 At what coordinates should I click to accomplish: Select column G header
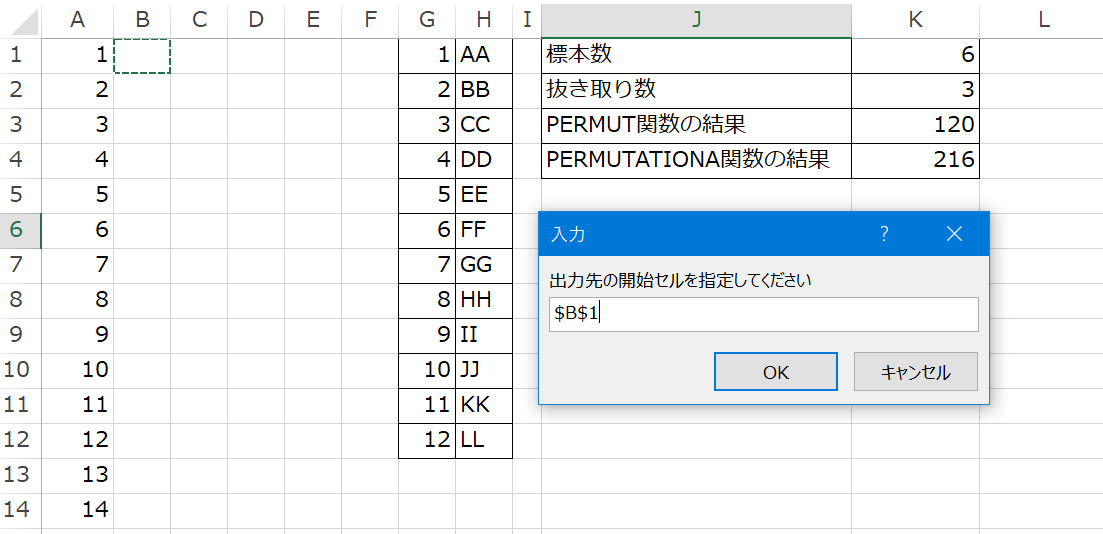[427, 20]
